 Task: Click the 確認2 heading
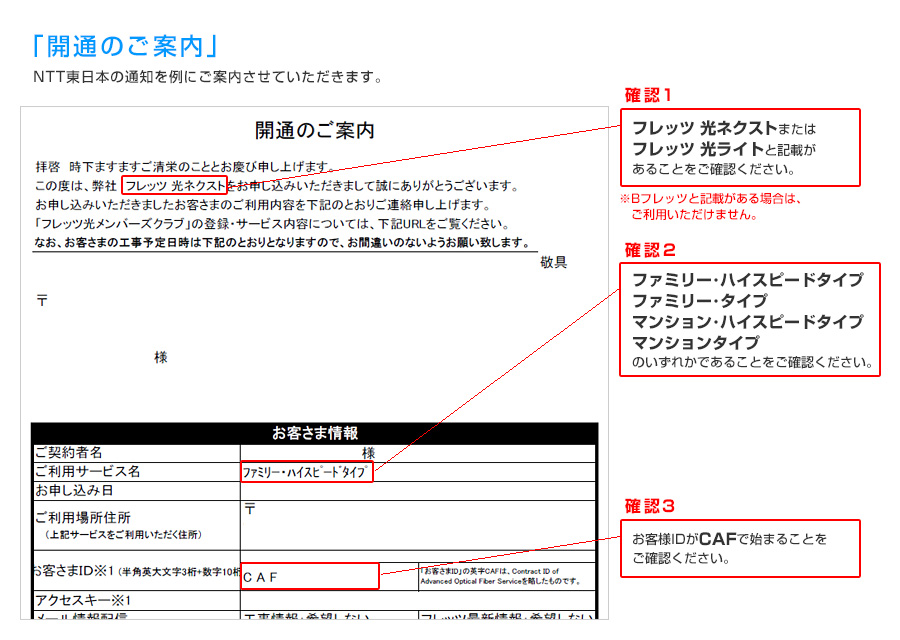pos(650,250)
